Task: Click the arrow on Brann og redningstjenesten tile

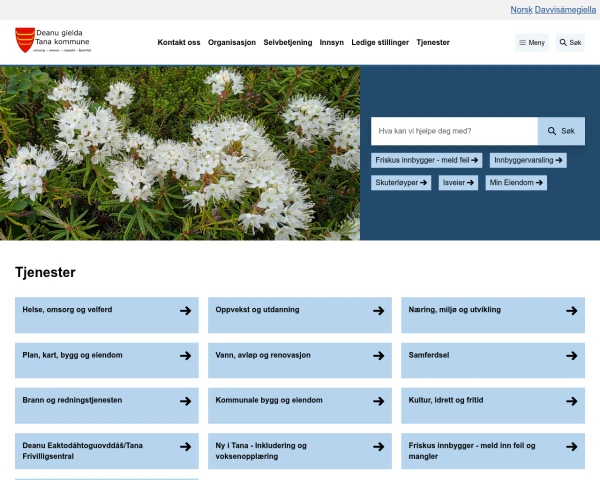Action: 186,401
